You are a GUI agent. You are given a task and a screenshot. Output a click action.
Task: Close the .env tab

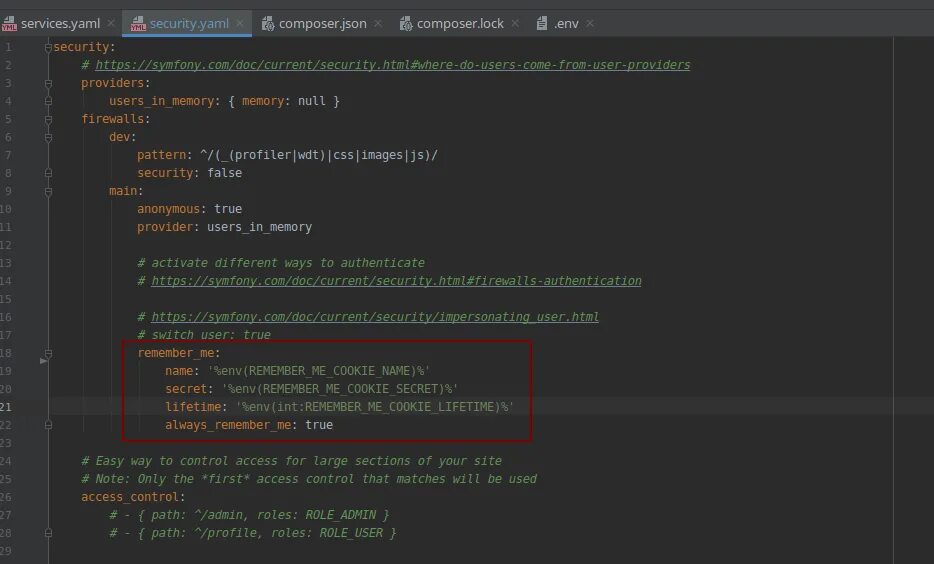(x=590, y=23)
